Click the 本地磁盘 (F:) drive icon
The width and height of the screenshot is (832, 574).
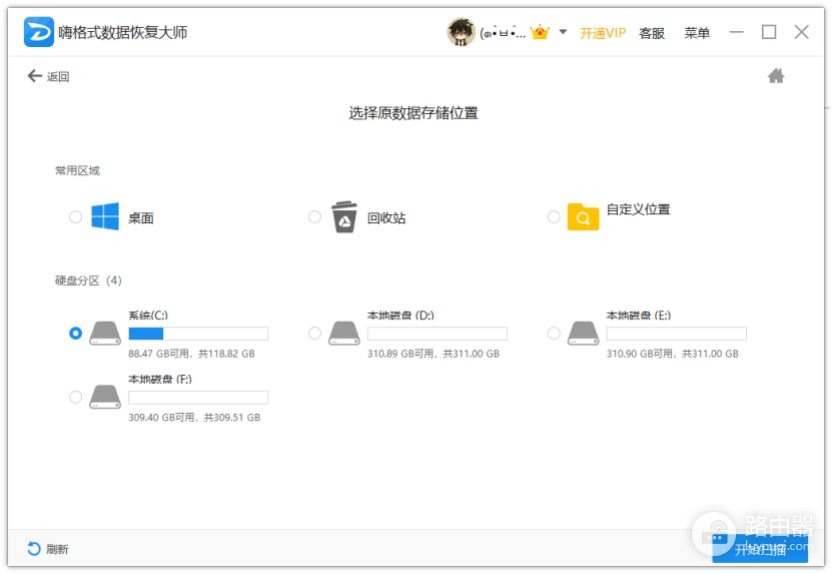pos(105,397)
